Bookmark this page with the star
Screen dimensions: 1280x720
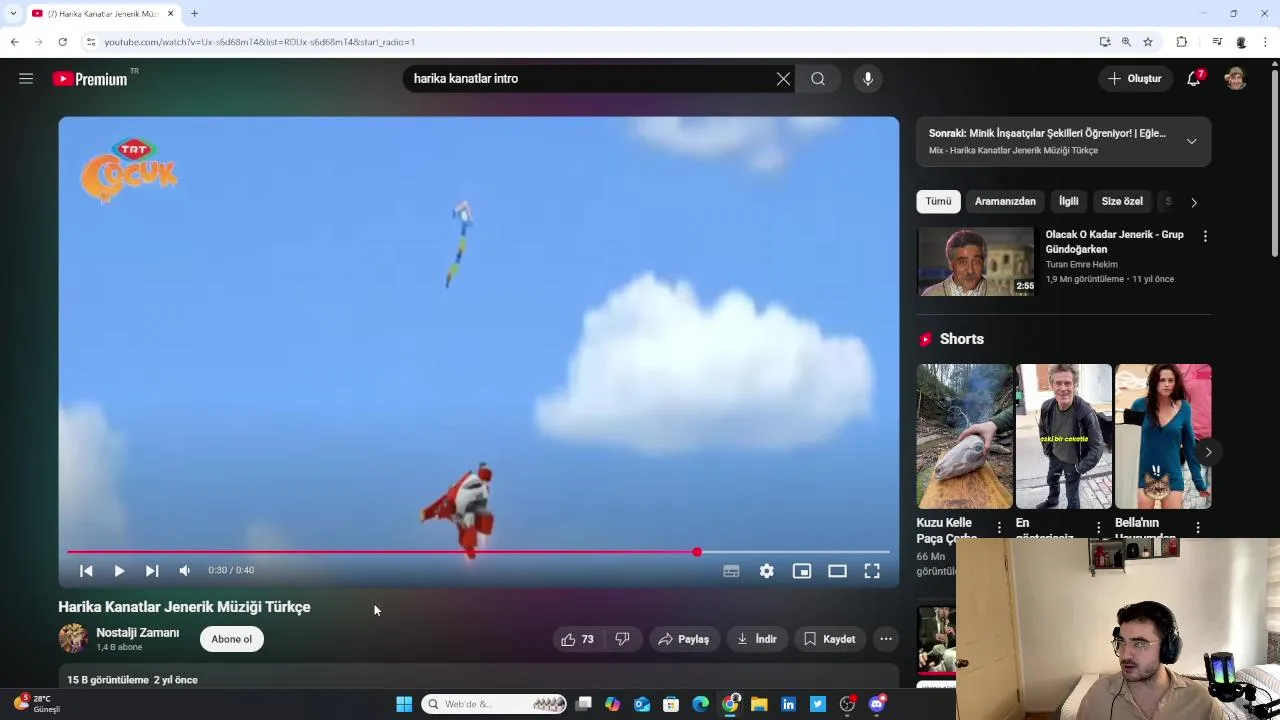[x=1148, y=42]
